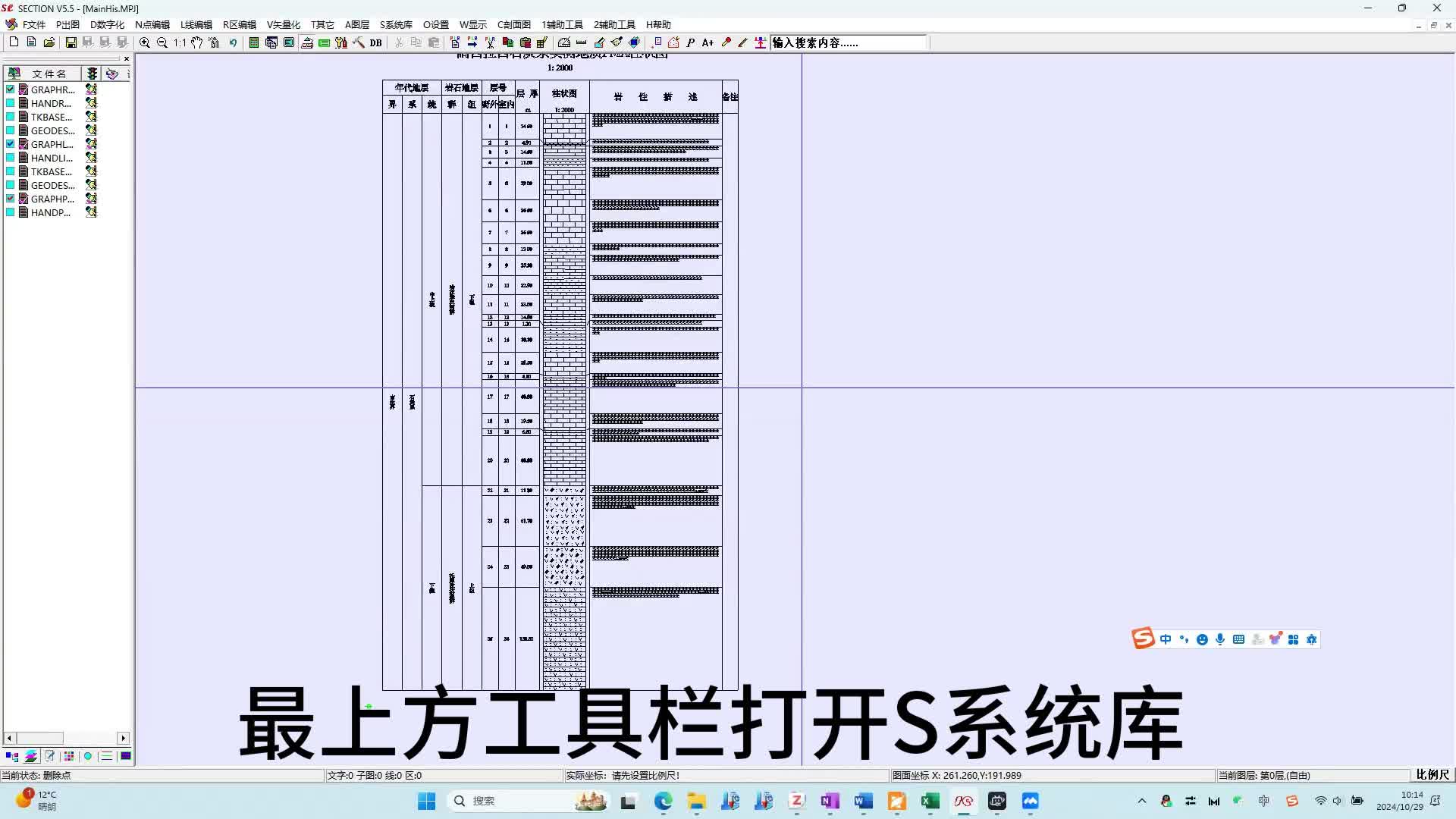
Task: Click the purple rectangle icon in bottom-left toolbar
Action: (126, 756)
